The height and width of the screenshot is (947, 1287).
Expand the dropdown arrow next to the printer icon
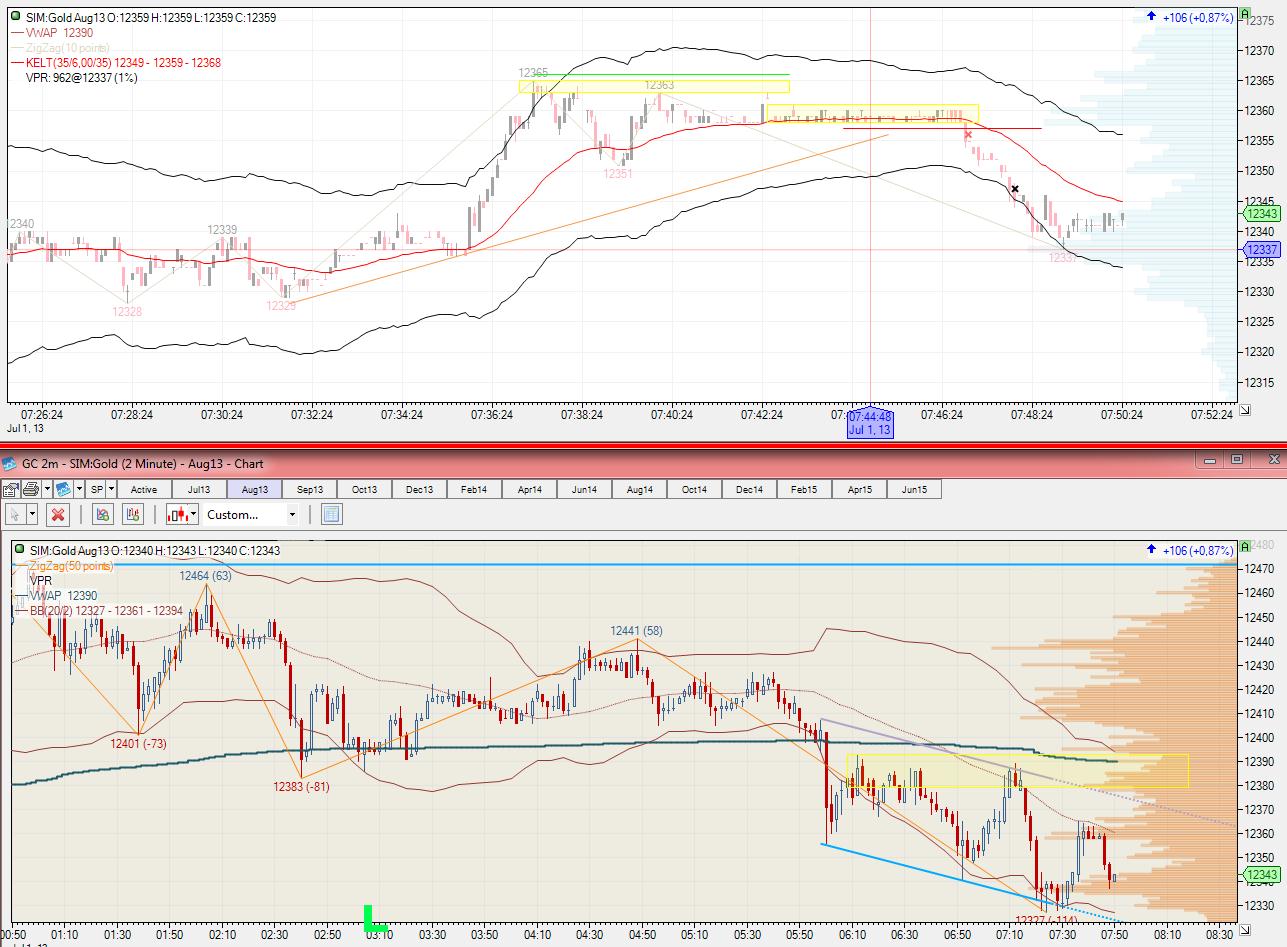[x=45, y=489]
